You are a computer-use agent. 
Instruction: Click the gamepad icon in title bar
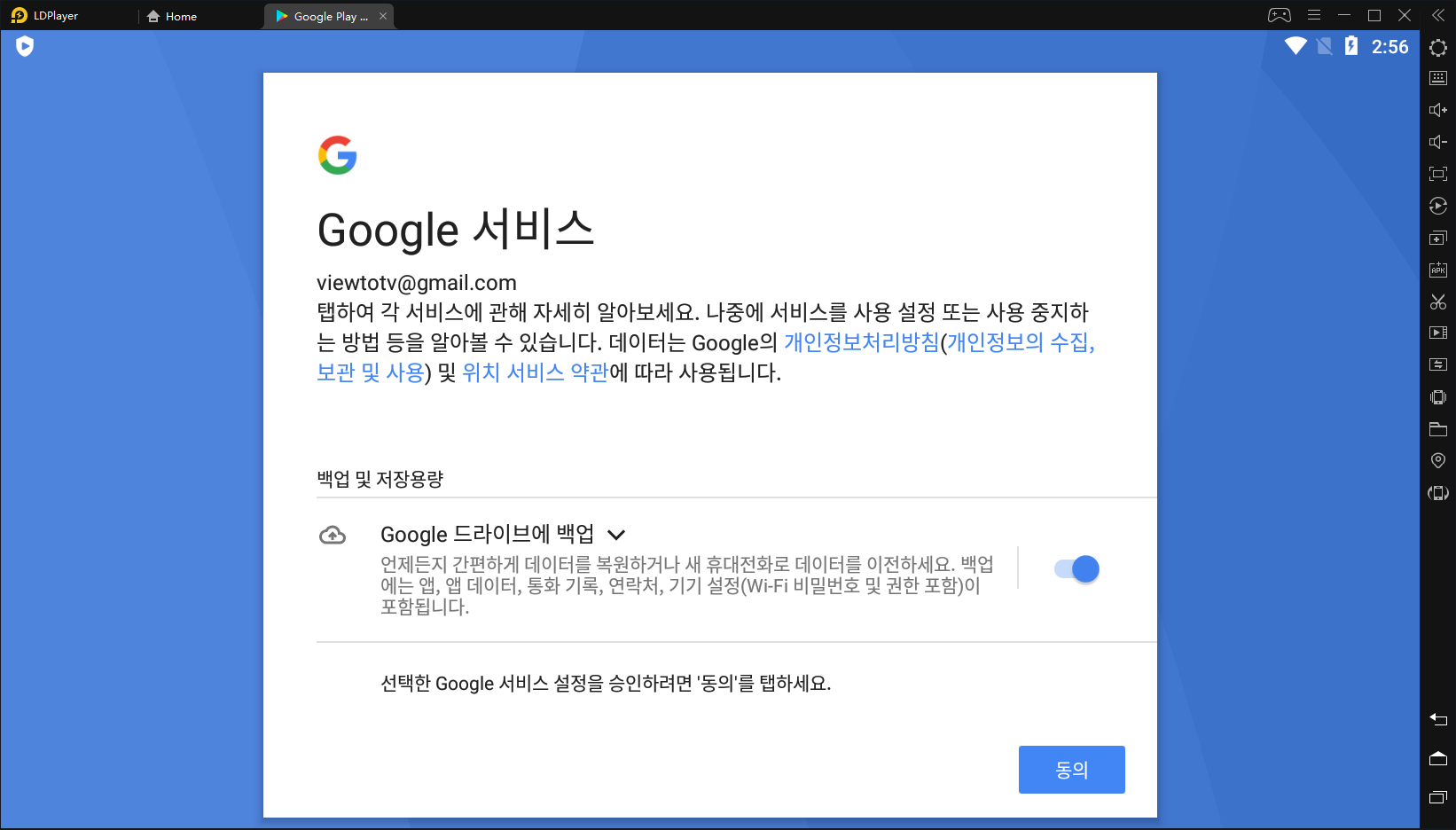click(x=1279, y=15)
